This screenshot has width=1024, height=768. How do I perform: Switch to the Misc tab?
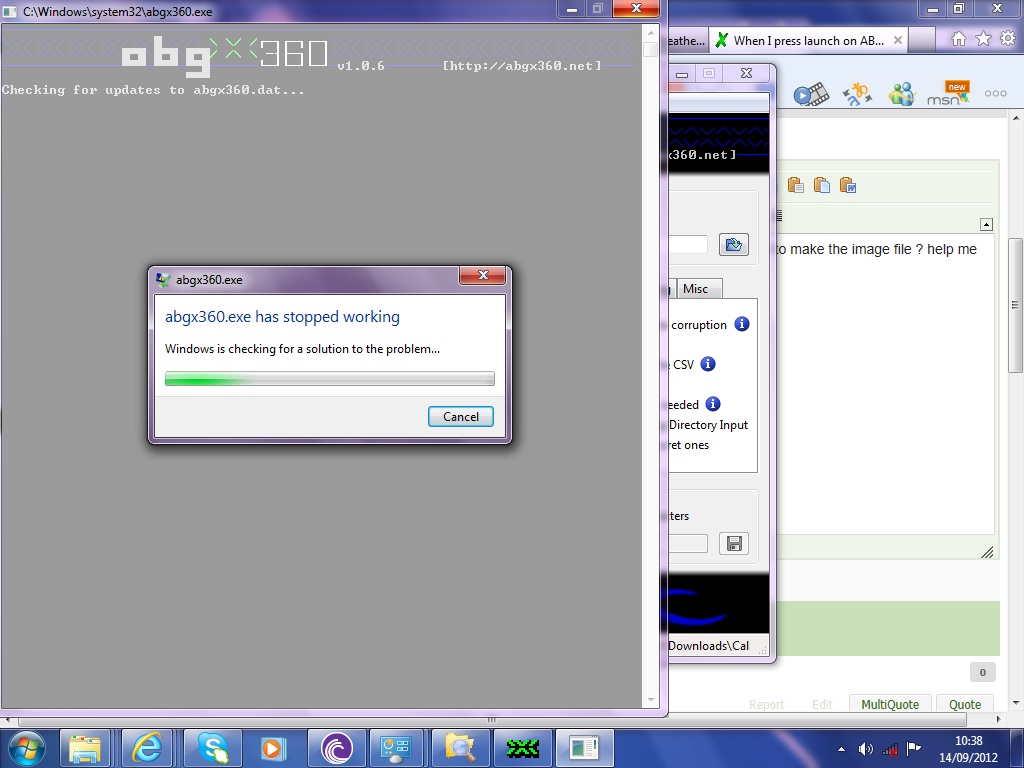(695, 289)
